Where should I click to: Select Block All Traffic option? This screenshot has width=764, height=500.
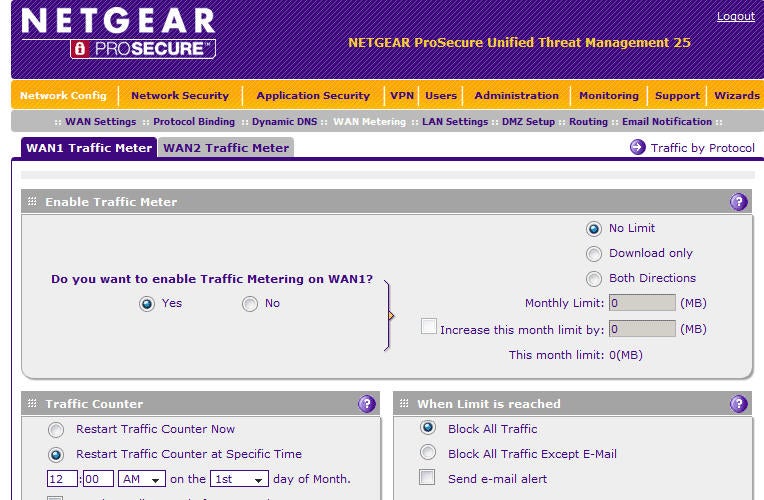(x=428, y=427)
